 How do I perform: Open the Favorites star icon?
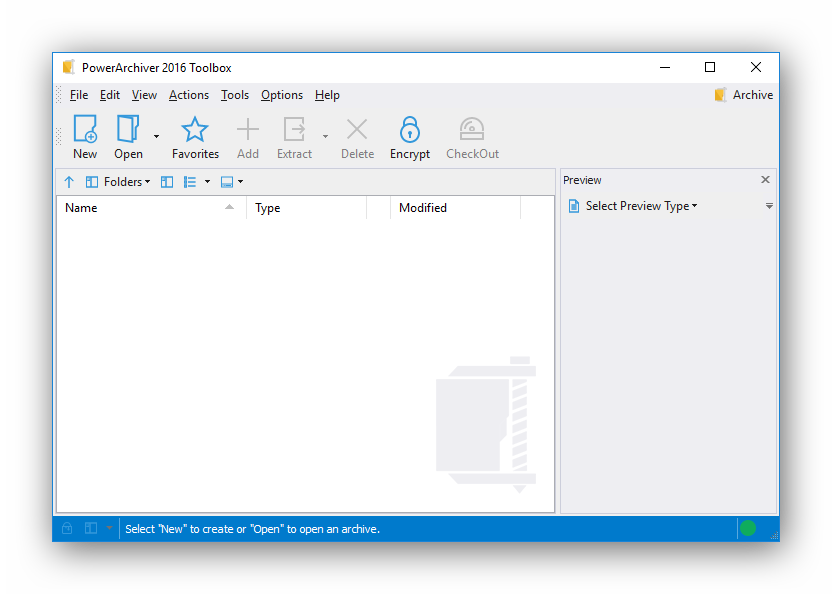point(195,130)
